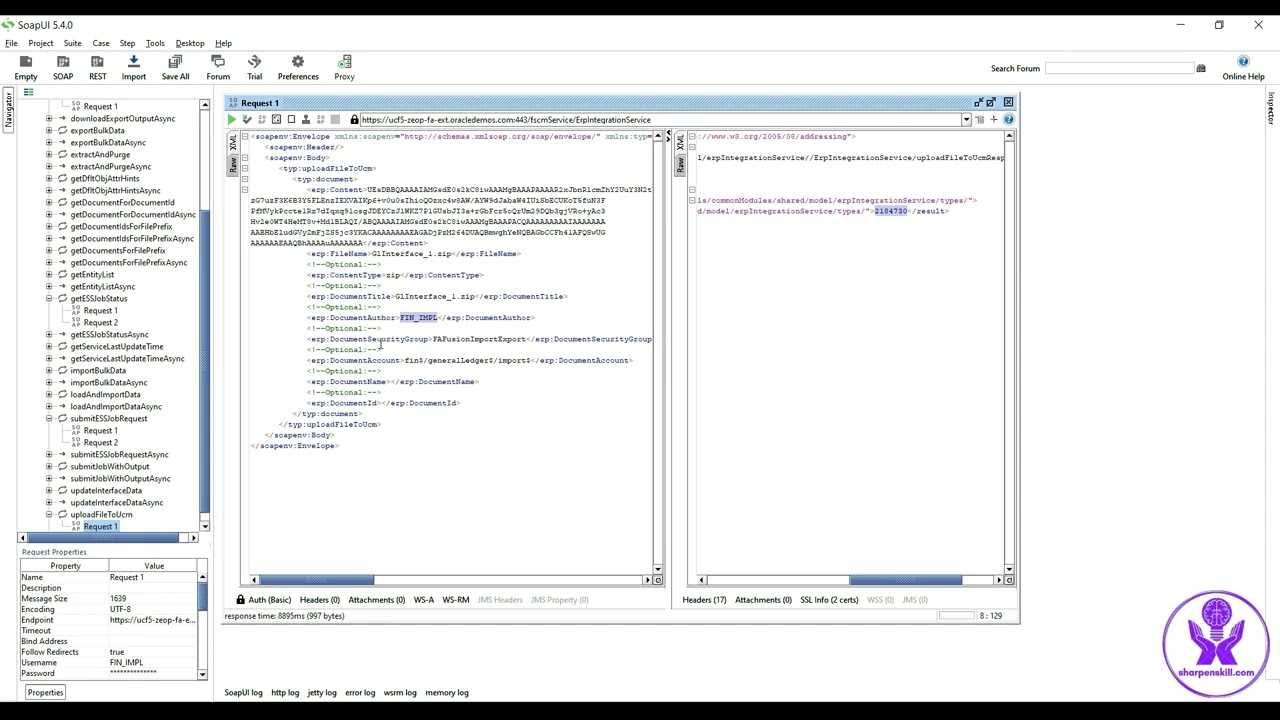Click the Properties button
Image resolution: width=1280 pixels, height=720 pixels.
click(45, 692)
